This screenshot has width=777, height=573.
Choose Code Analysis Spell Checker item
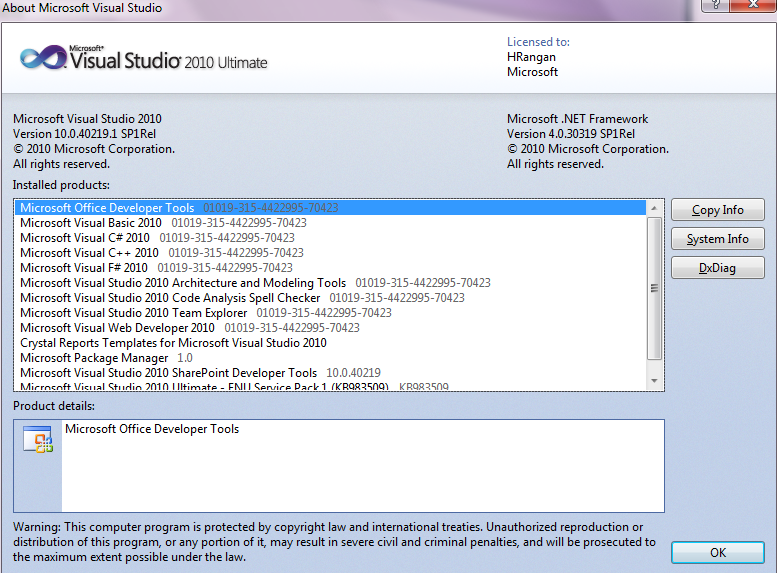(x=170, y=298)
